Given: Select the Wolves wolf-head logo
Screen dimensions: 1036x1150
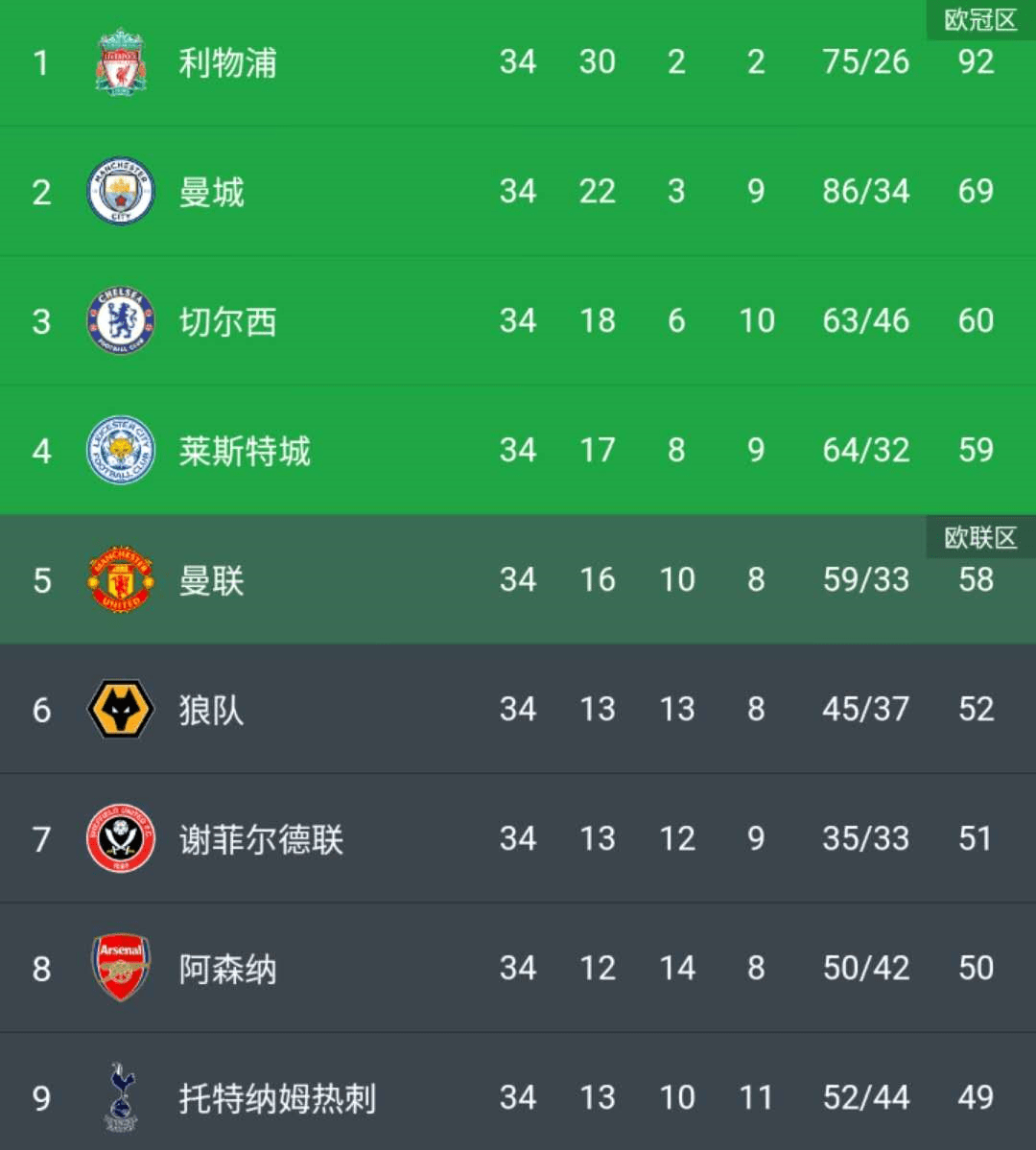Looking at the screenshot, I should 121,709.
